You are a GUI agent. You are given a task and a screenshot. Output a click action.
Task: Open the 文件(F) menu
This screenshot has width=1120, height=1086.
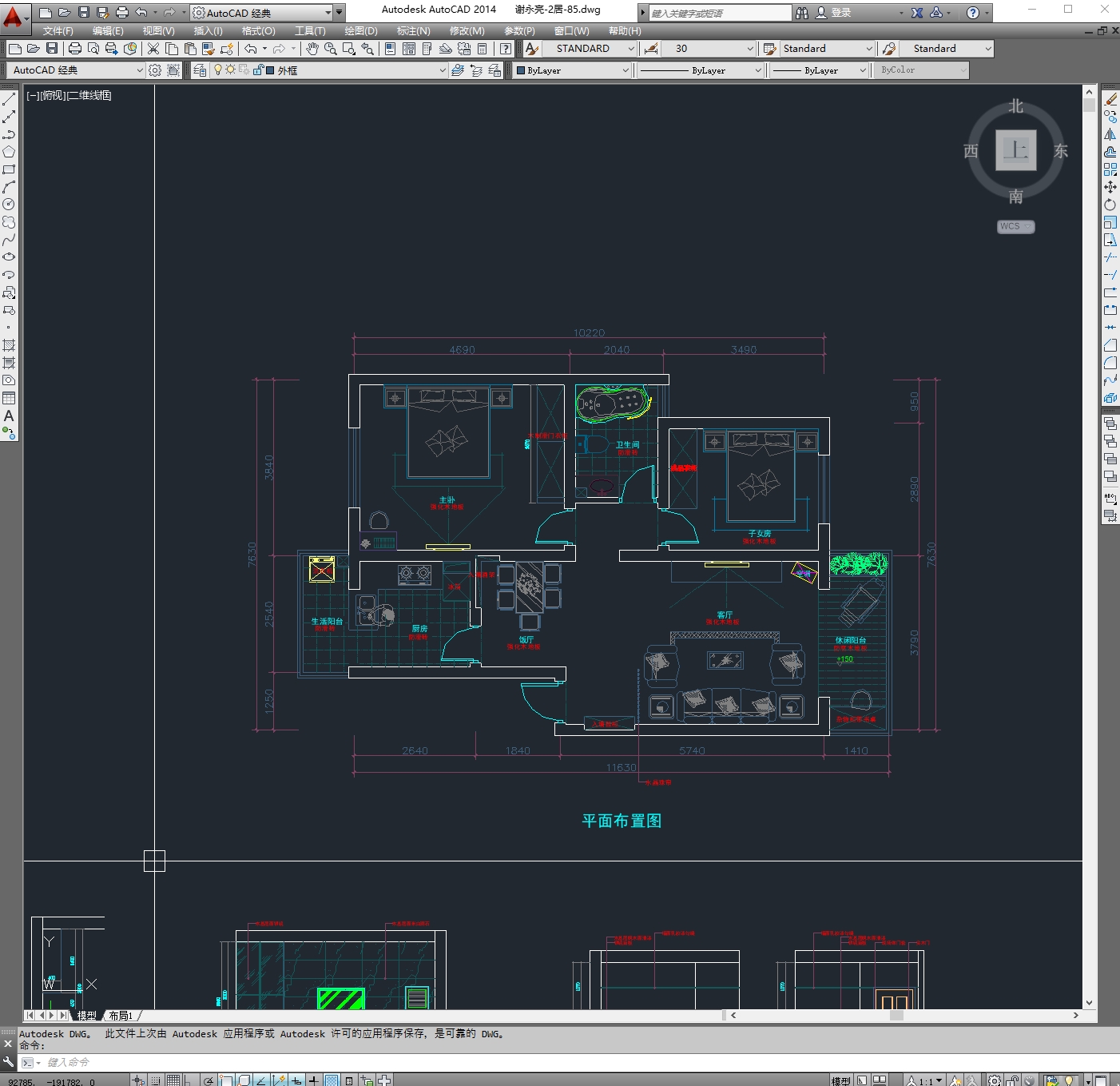point(58,31)
